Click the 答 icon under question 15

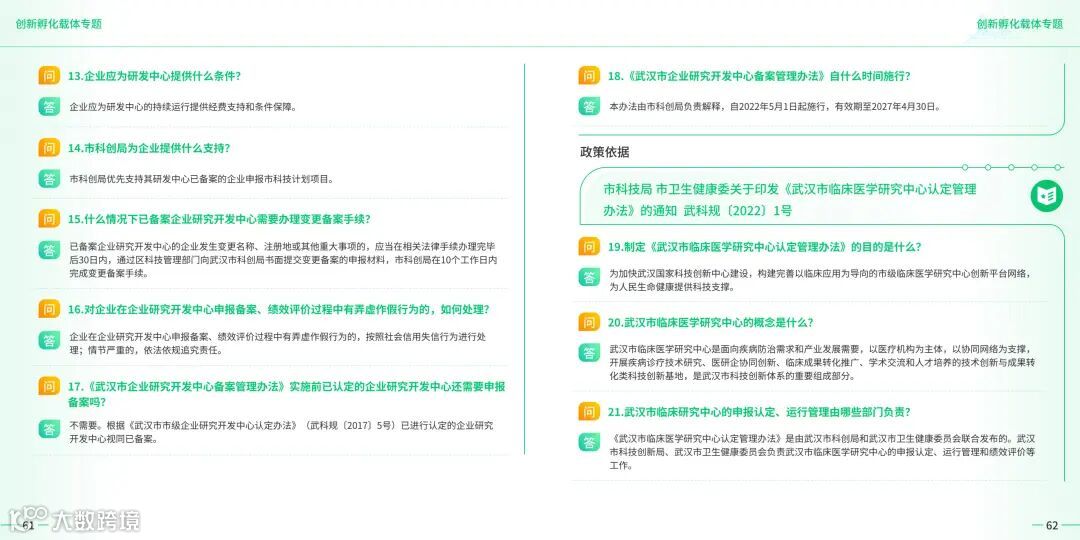49,250
